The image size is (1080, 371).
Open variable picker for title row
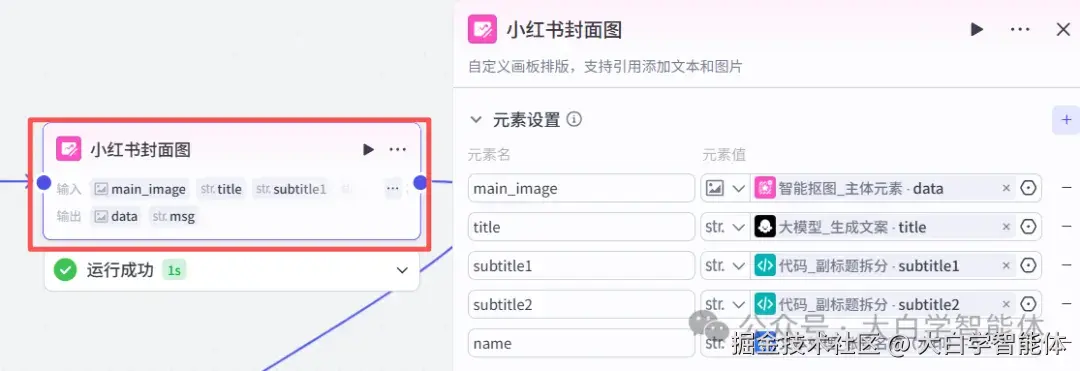(x=1028, y=227)
